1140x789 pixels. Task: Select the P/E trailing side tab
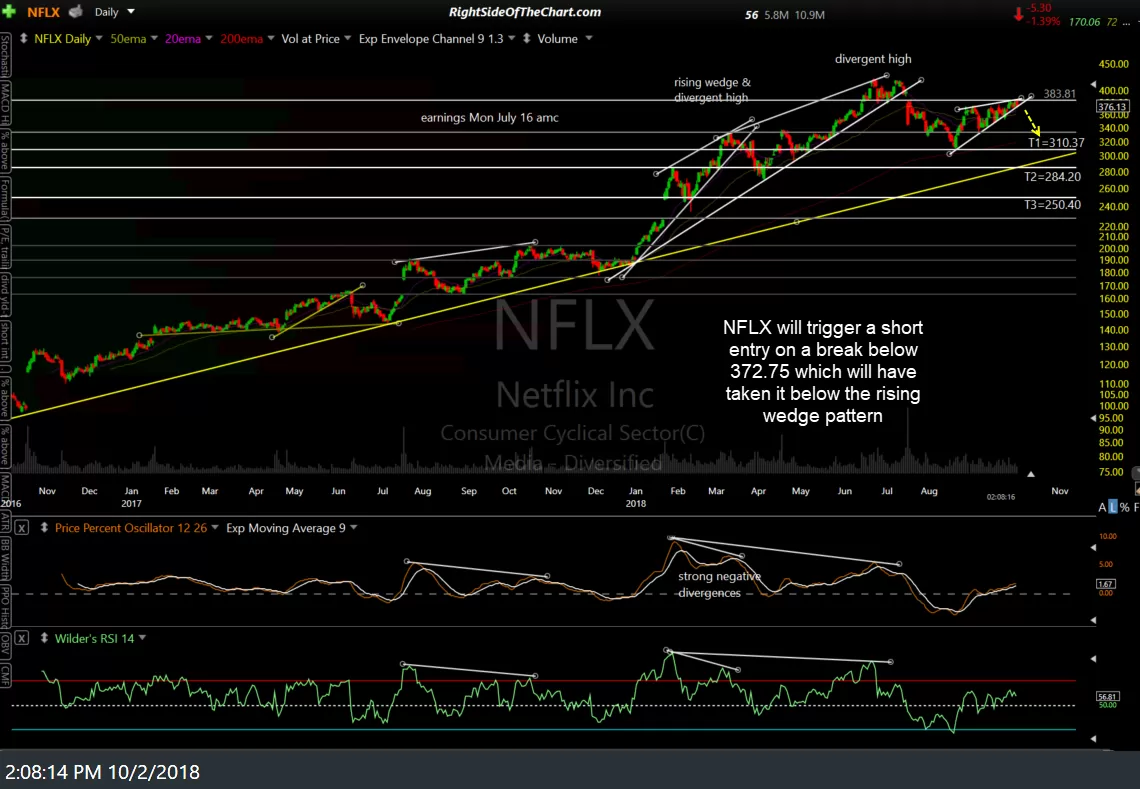tap(5, 248)
